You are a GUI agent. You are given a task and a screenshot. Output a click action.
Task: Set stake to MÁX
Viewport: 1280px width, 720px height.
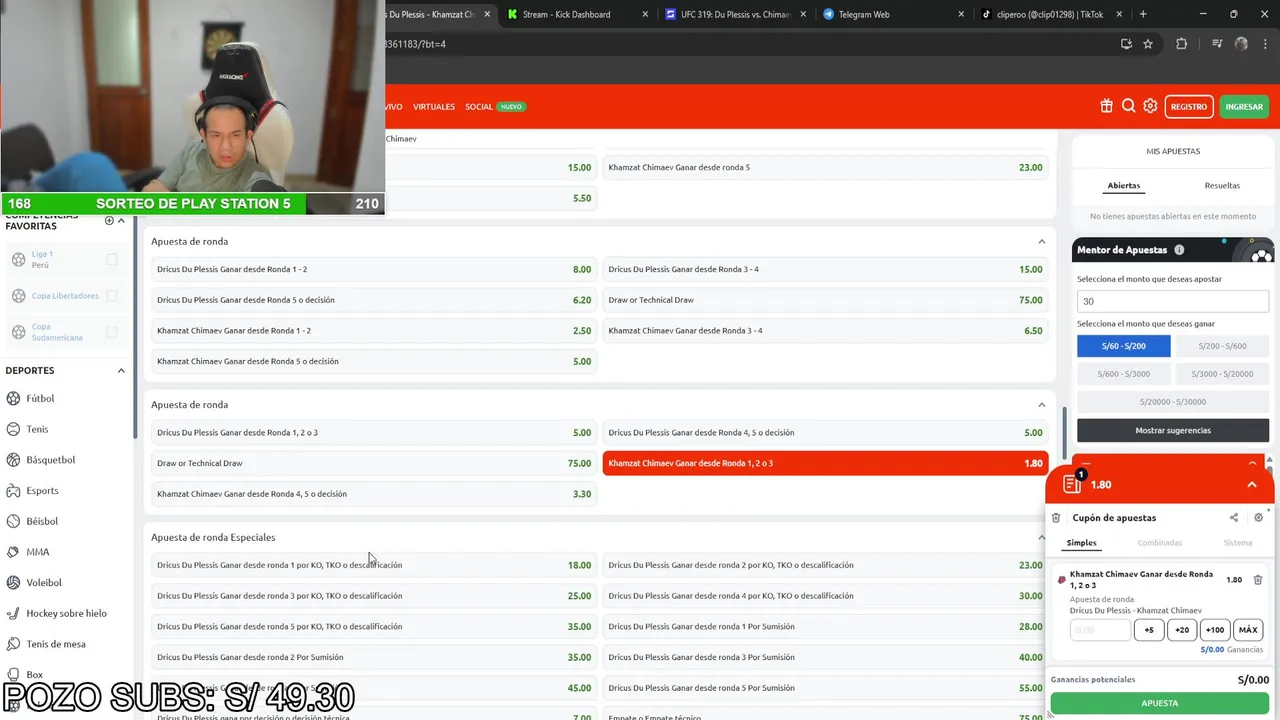[x=1248, y=630]
